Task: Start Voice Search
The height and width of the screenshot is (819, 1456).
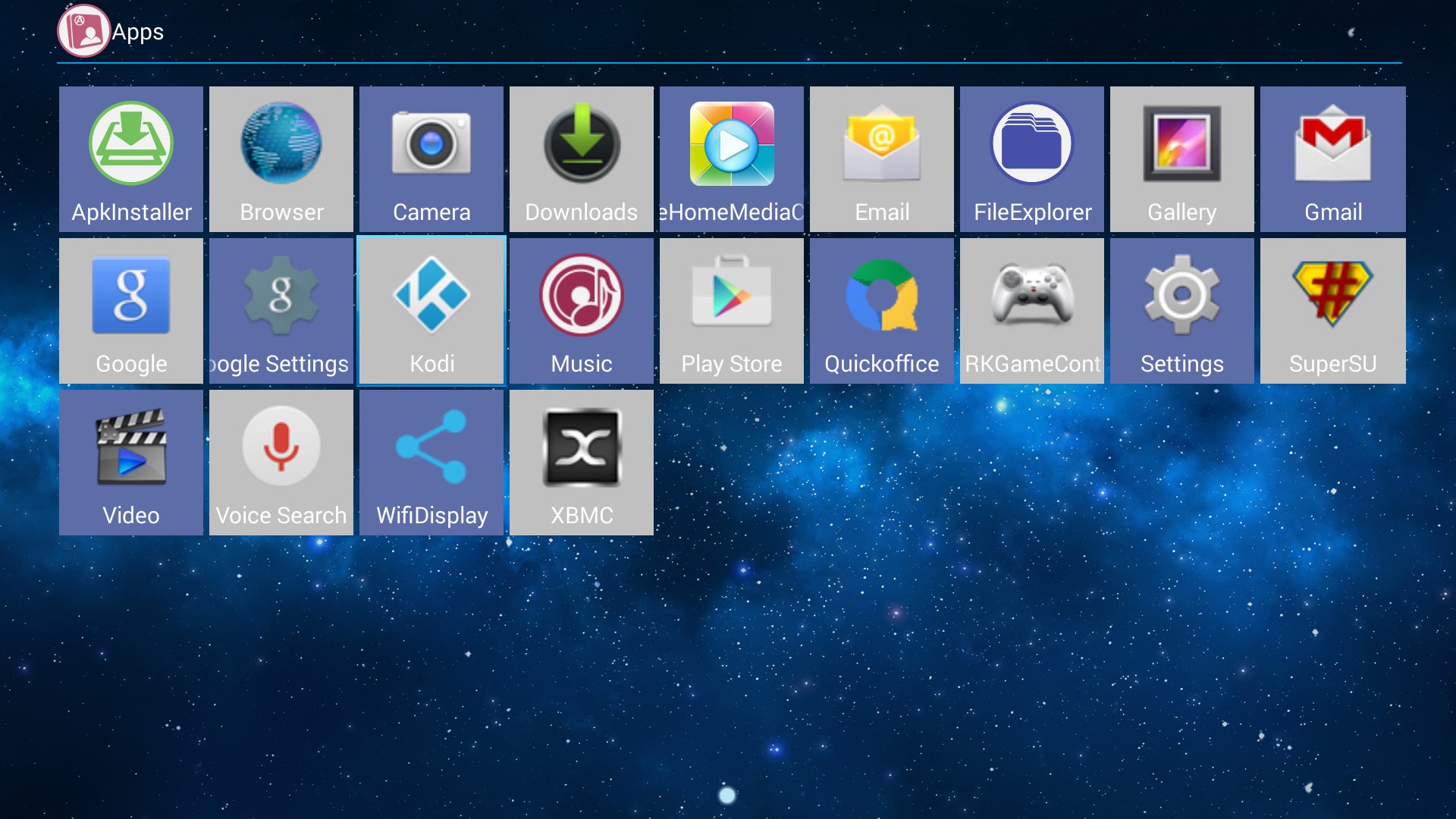Action: pos(281,463)
